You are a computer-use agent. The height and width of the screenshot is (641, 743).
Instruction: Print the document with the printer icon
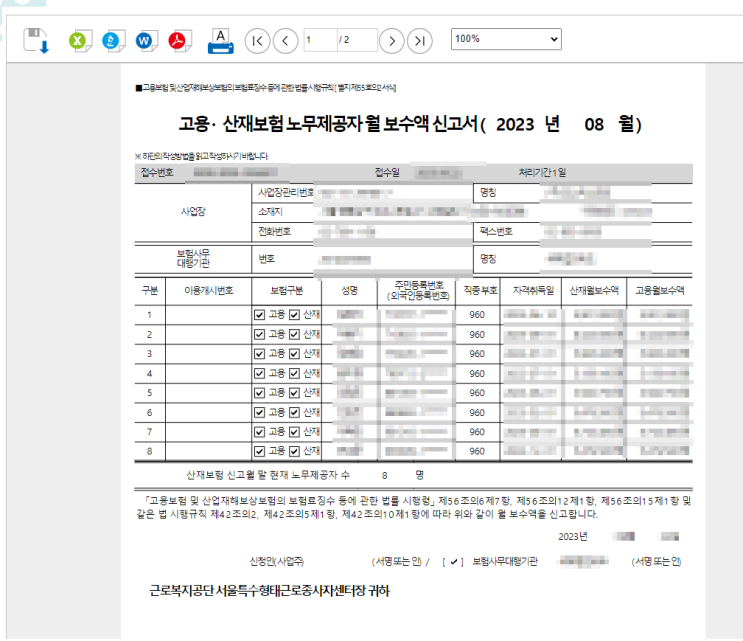[x=220, y=41]
